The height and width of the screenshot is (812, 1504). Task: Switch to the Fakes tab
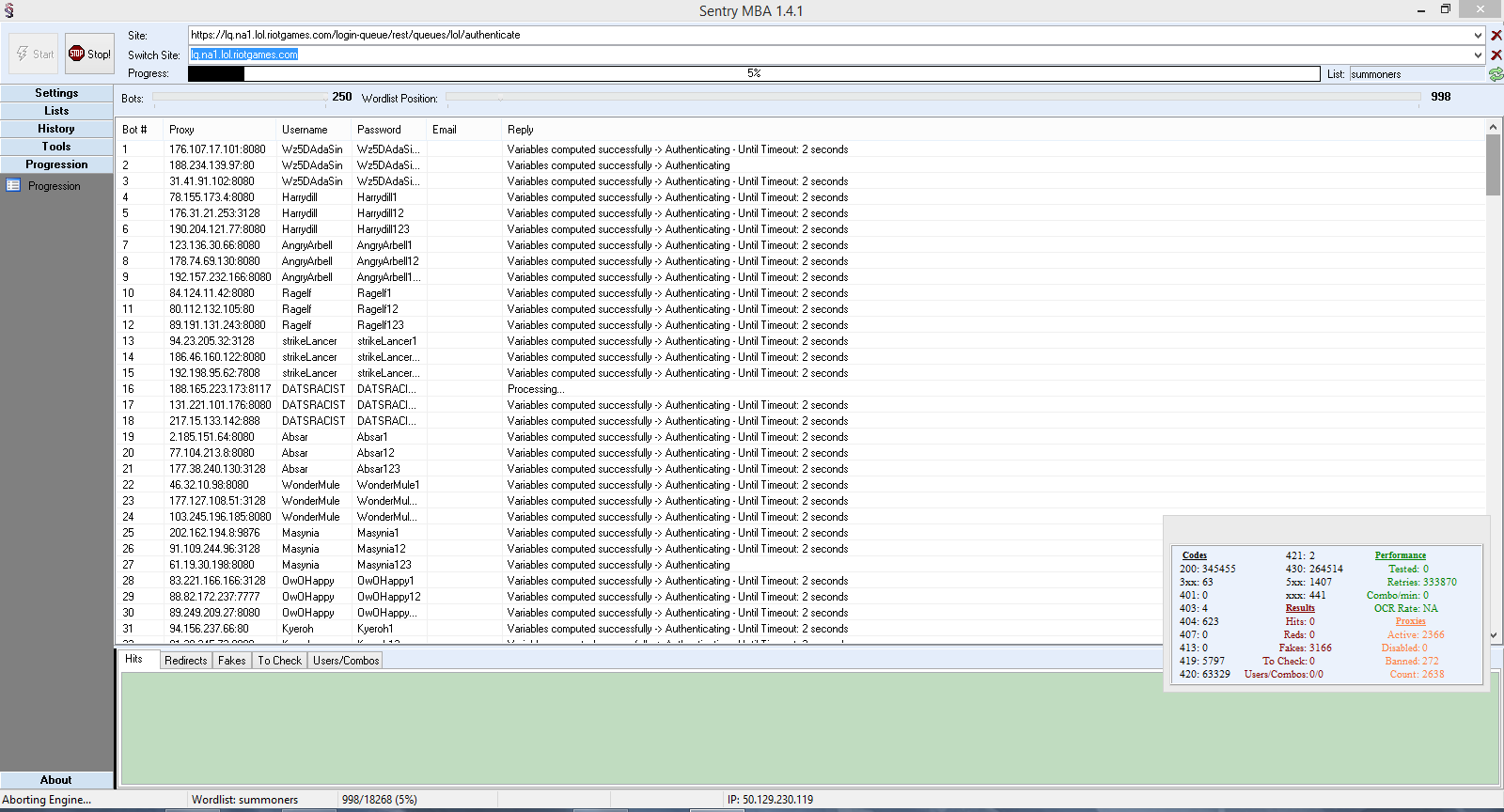[231, 661]
